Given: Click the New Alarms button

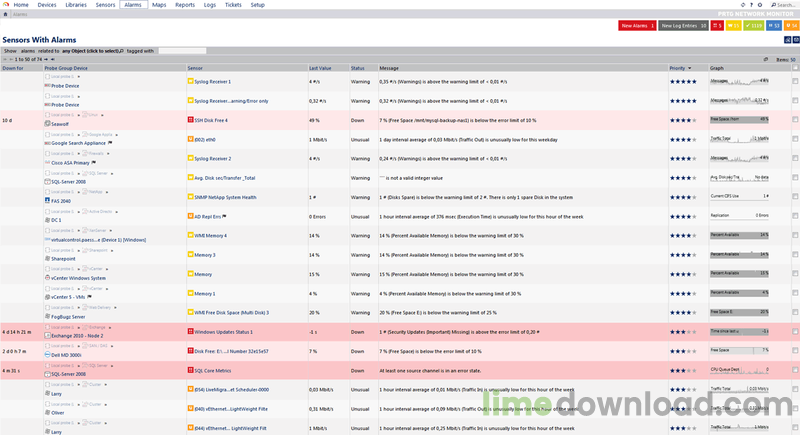Looking at the screenshot, I should click(637, 25).
